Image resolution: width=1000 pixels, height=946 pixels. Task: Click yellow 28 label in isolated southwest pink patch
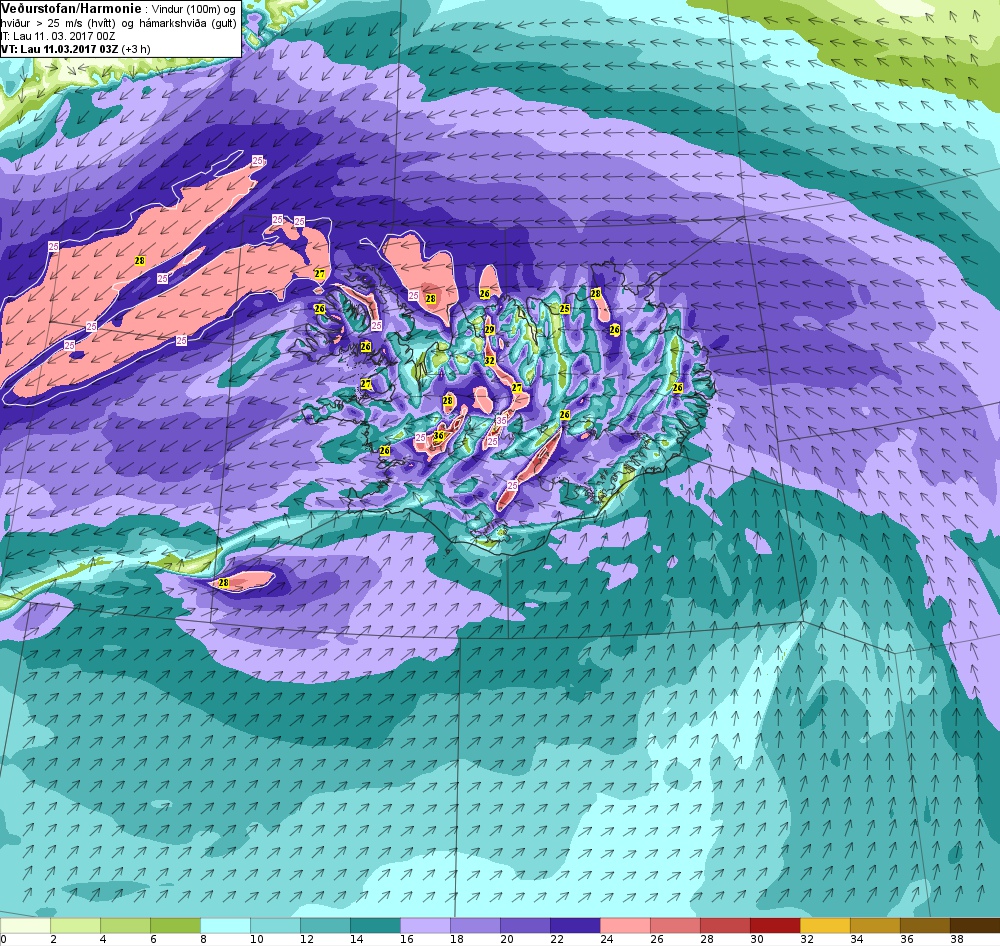223,582
